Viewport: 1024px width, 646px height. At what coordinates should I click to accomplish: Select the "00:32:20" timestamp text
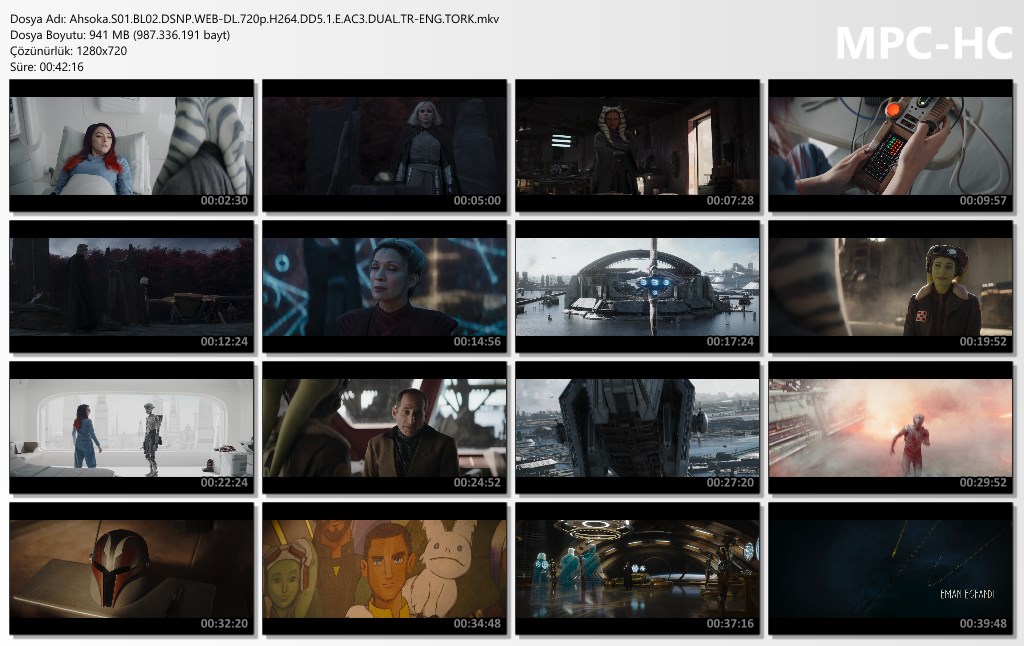[224, 624]
